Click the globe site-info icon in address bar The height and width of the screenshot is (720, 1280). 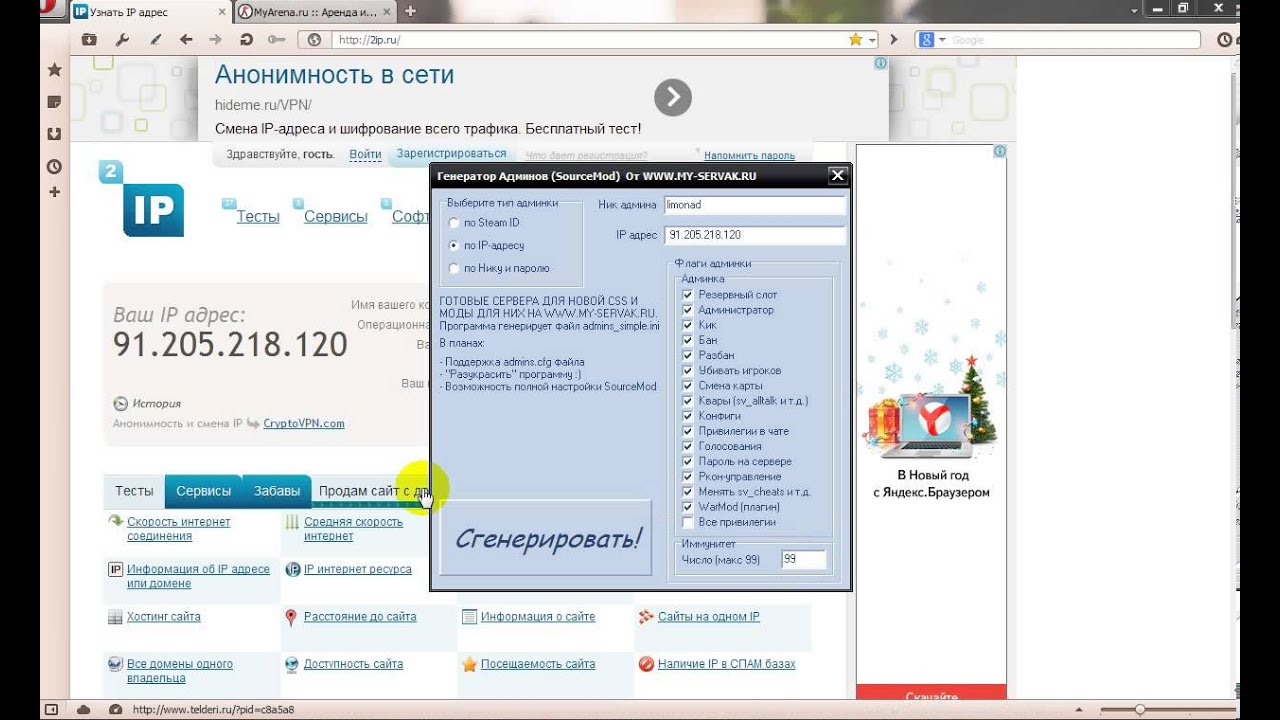tap(315, 40)
